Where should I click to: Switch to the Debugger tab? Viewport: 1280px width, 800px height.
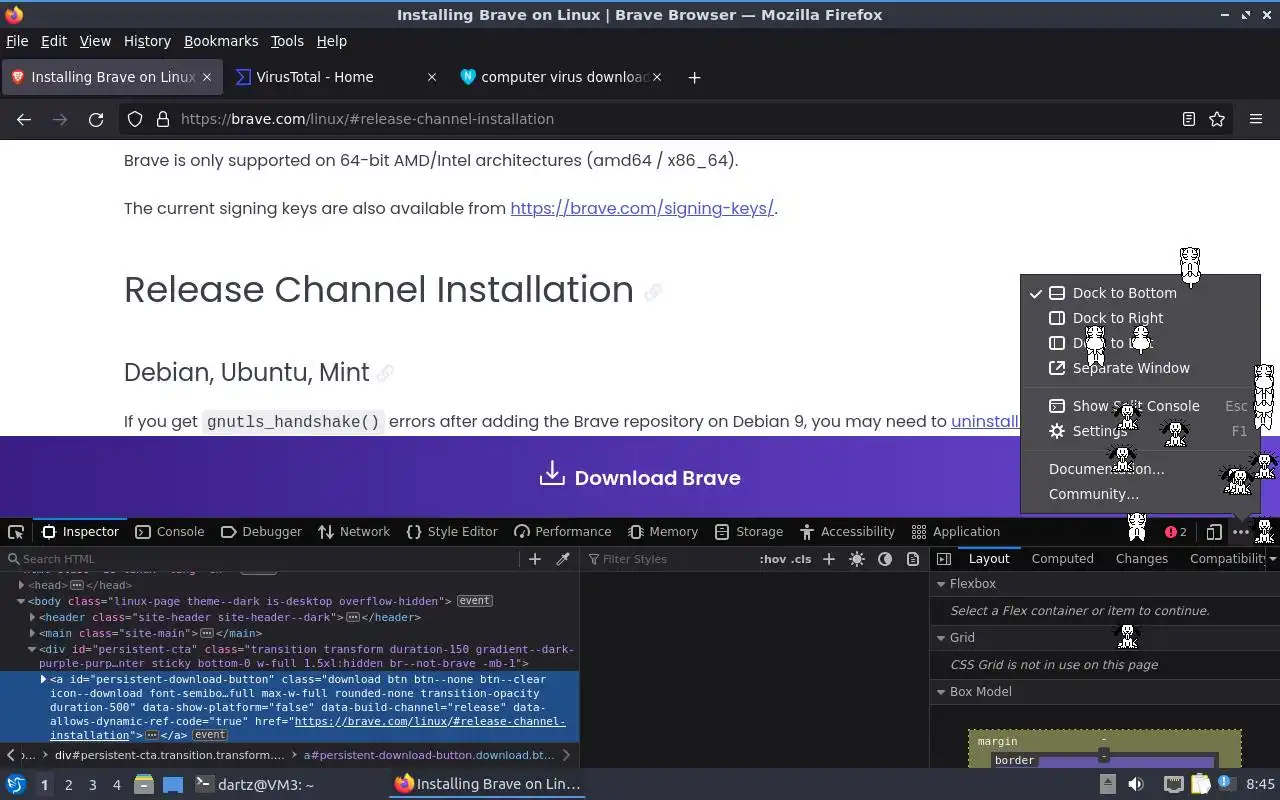tap(261, 532)
